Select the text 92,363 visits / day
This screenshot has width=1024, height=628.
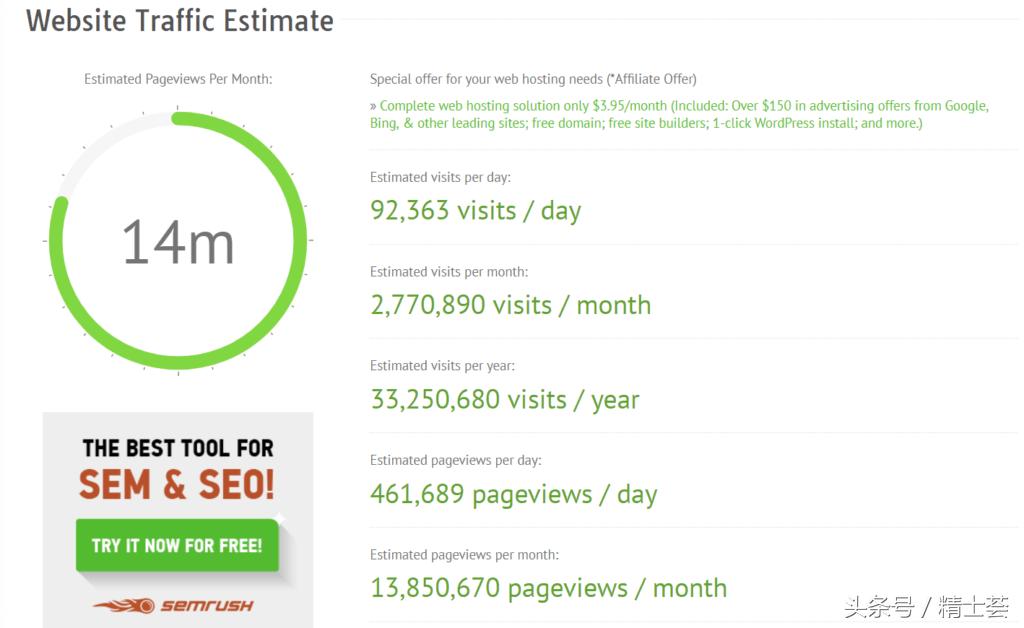point(475,211)
